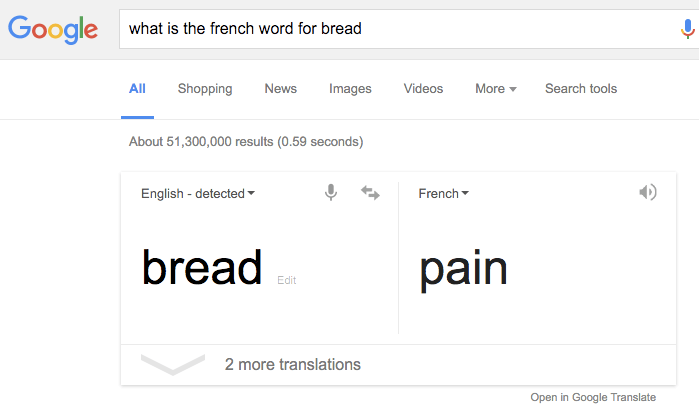Screen dimensions: 699x412
Task: Swap the English and French languages
Action: (x=370, y=193)
